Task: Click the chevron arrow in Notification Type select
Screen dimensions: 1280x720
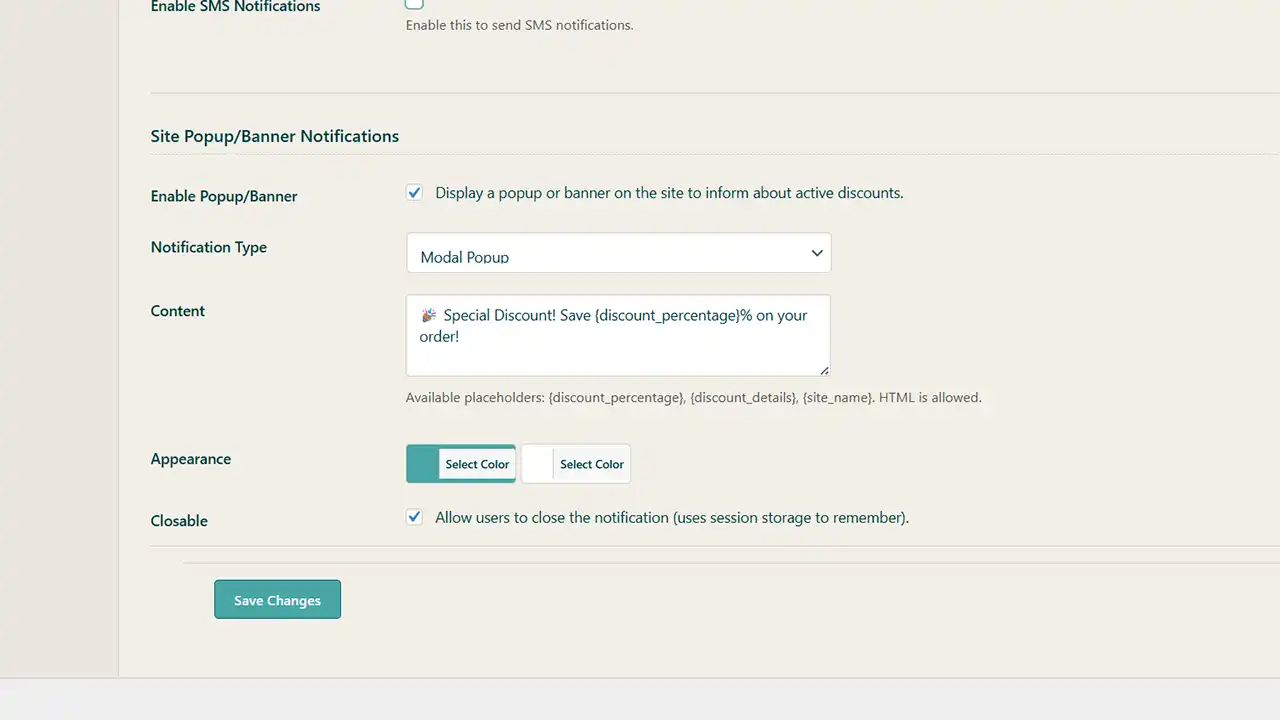Action: [x=817, y=254]
